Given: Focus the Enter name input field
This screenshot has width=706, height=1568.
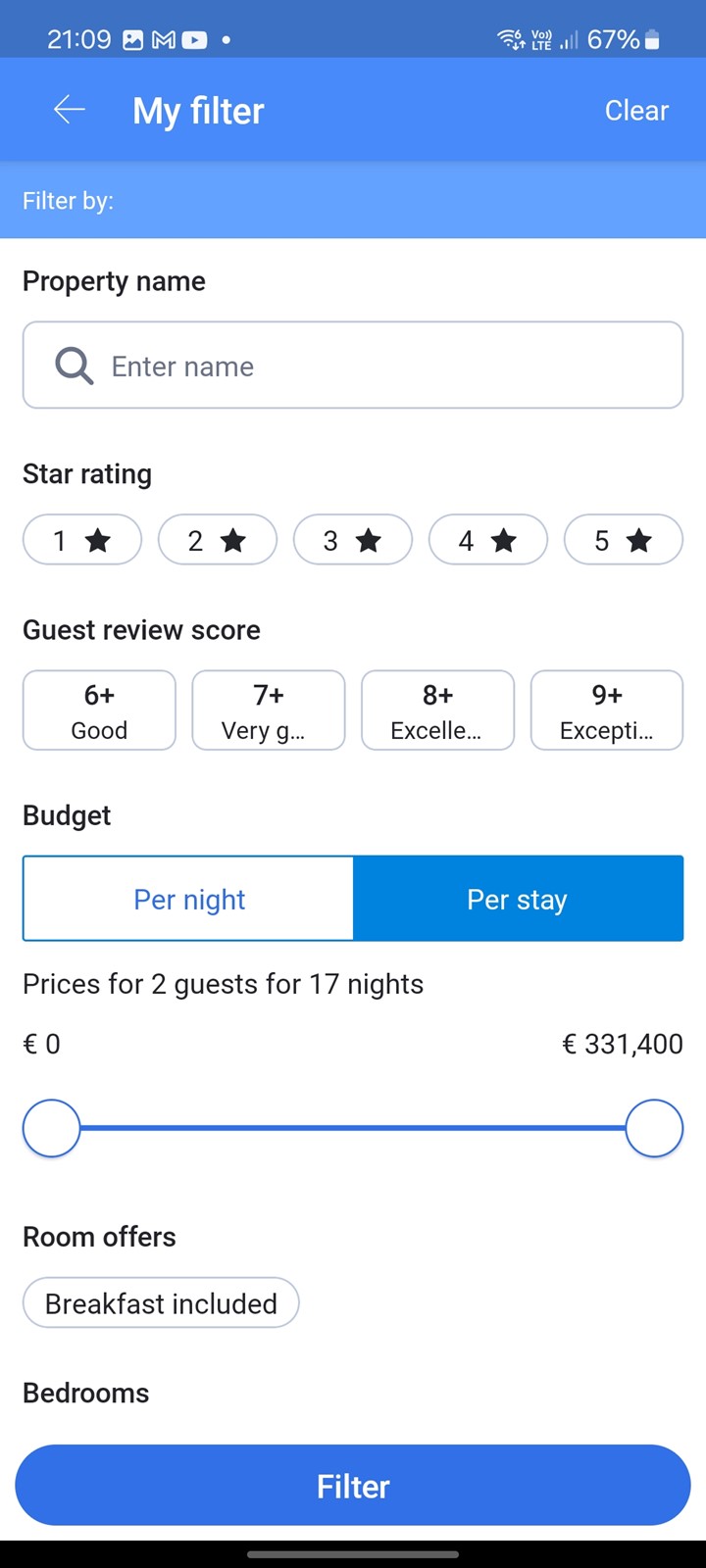Looking at the screenshot, I should pos(382,366).
